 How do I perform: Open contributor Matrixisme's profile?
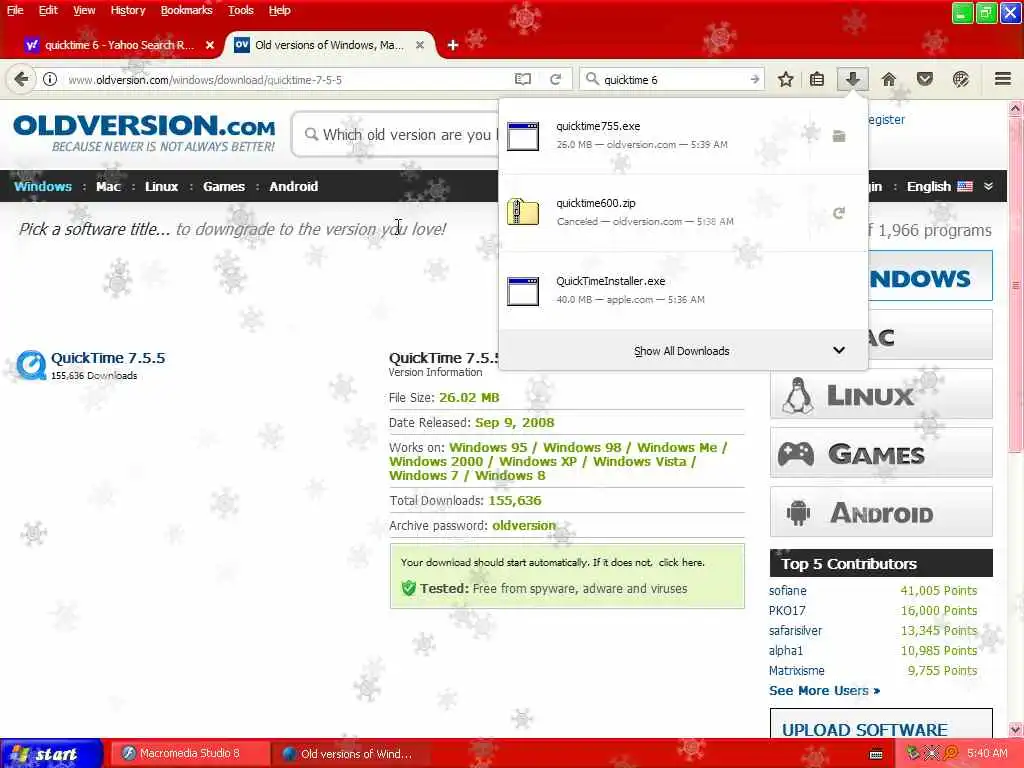tap(797, 671)
